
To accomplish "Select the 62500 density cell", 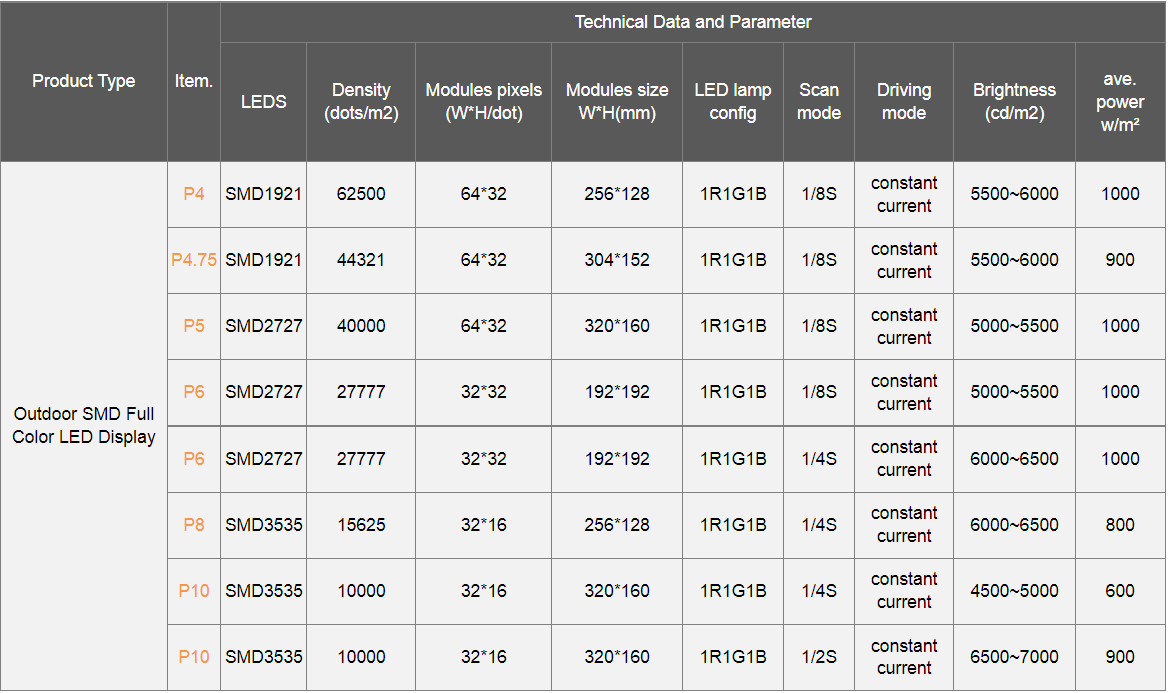I will [361, 194].
